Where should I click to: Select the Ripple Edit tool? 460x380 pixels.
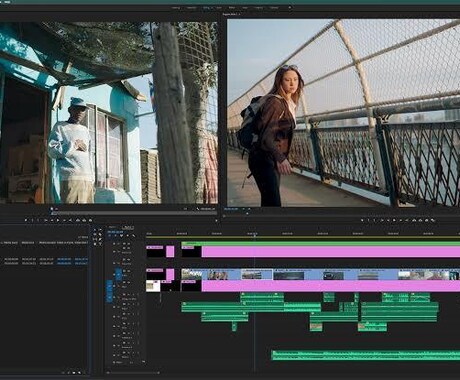(x=95, y=234)
